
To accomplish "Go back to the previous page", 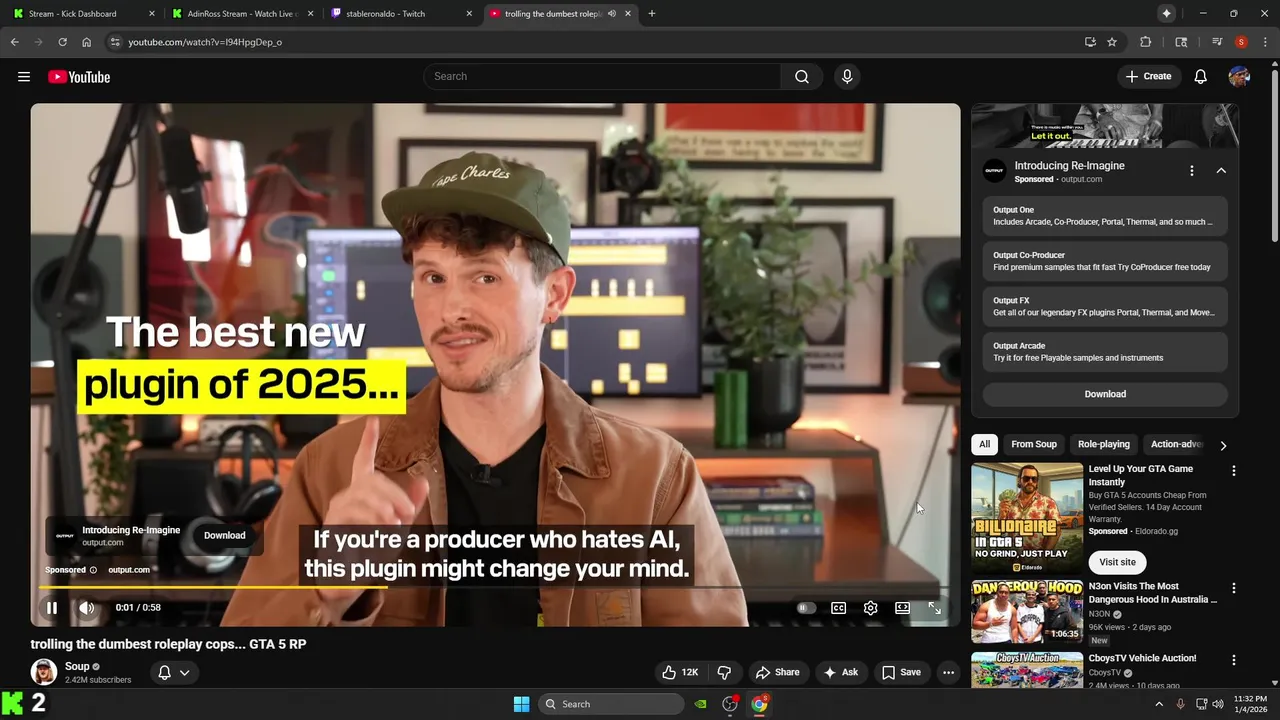I will (14, 42).
